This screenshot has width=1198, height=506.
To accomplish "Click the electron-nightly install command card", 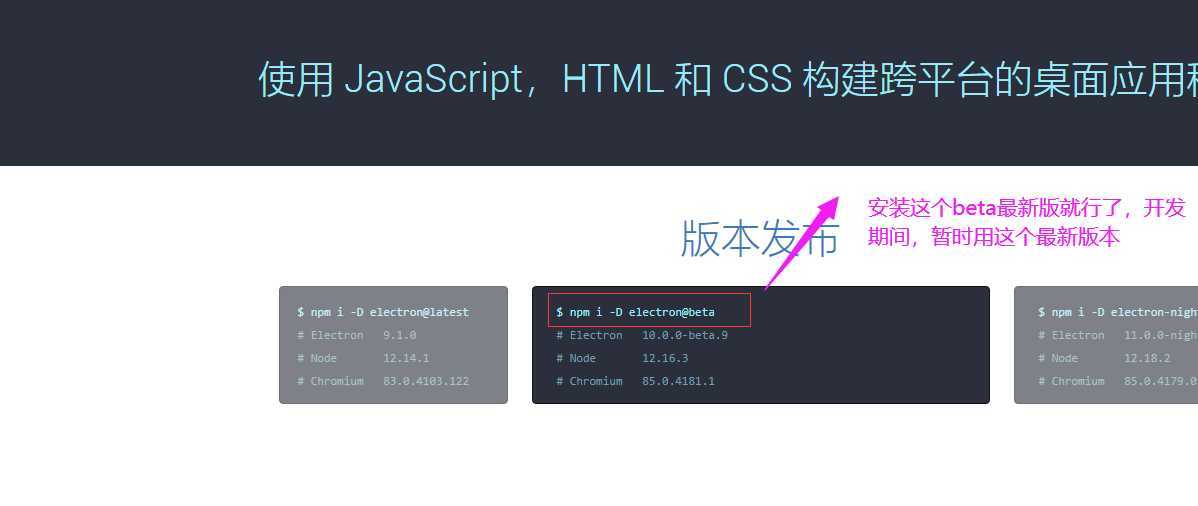I will (x=1106, y=345).
